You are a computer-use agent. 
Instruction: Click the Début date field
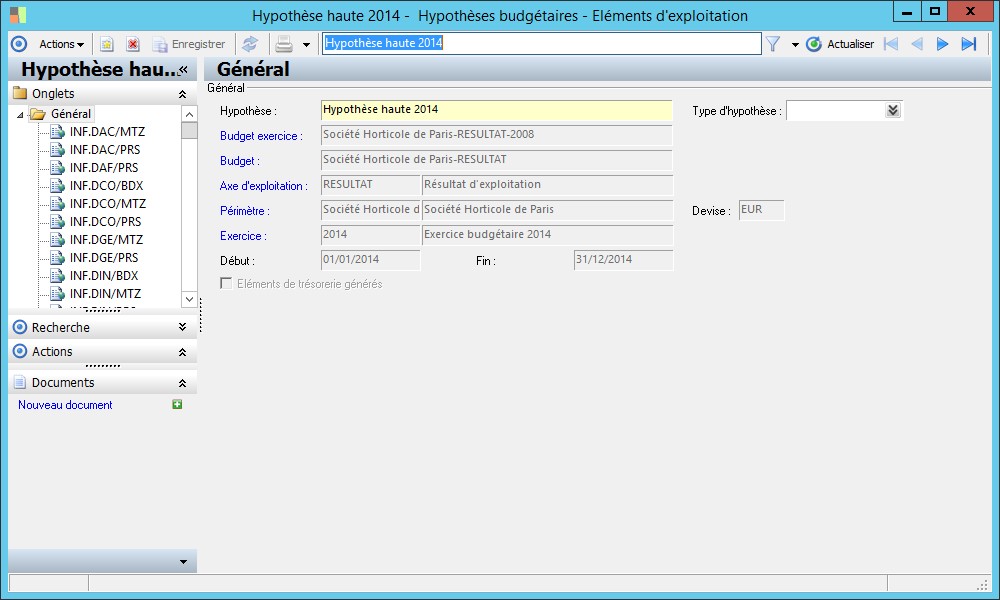[371, 260]
